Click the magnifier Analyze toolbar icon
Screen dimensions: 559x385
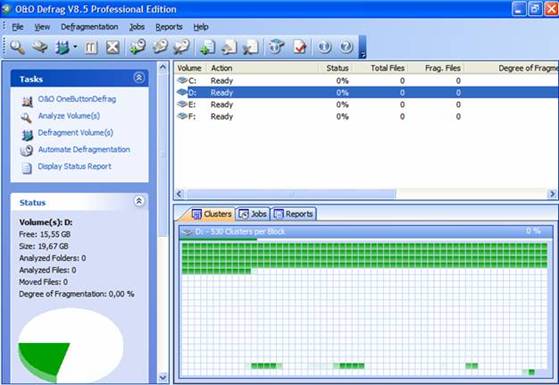pos(17,47)
